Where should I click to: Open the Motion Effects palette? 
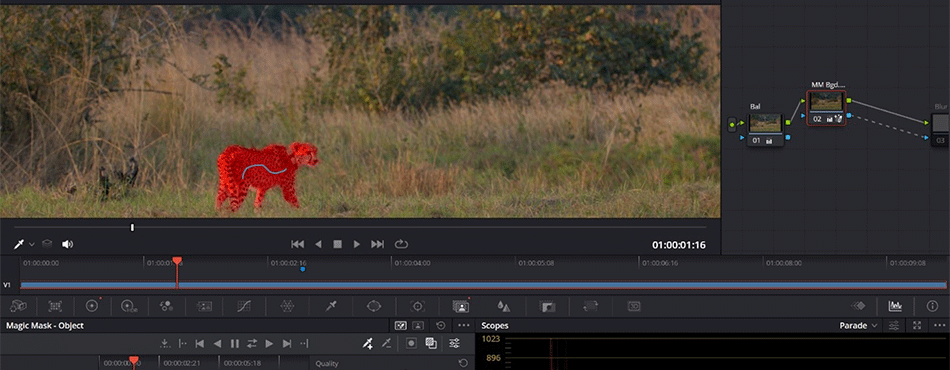click(204, 306)
